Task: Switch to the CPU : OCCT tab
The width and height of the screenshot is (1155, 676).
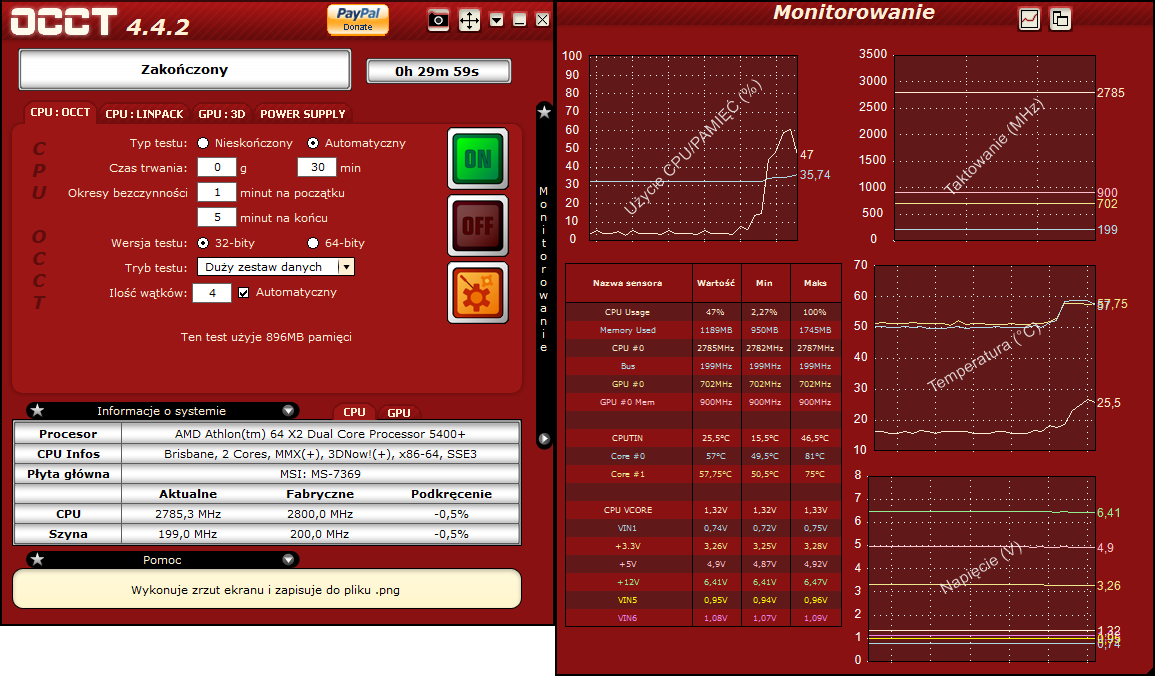Action: pyautogui.click(x=60, y=113)
